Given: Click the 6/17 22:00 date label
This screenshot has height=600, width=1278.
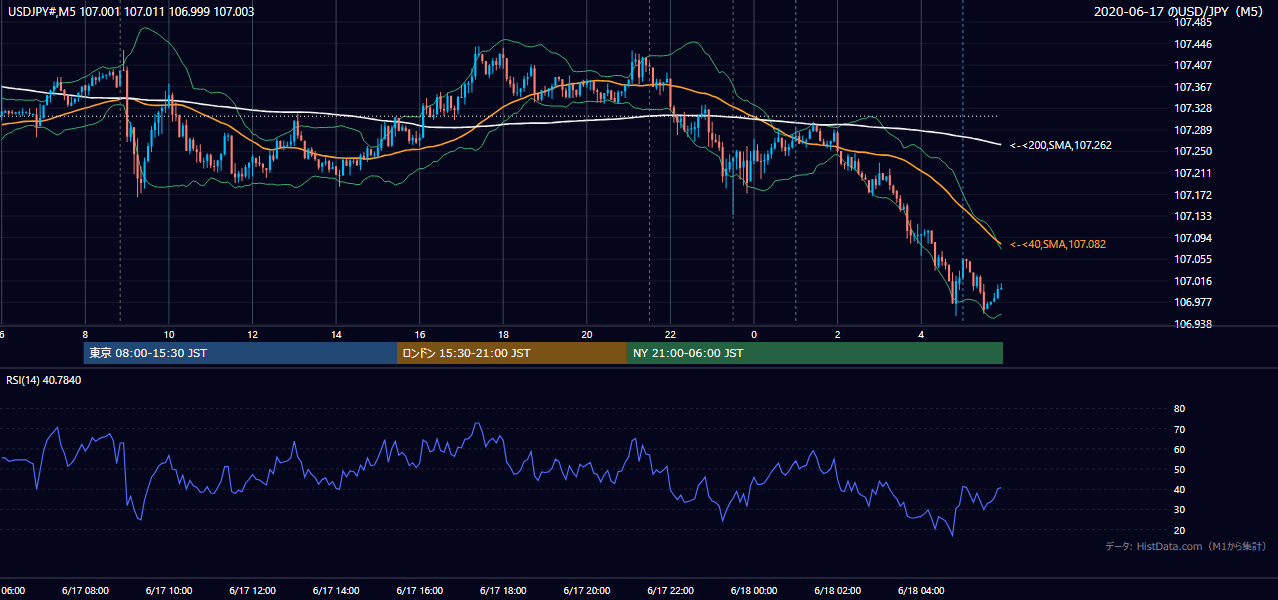Looking at the screenshot, I should click(670, 591).
